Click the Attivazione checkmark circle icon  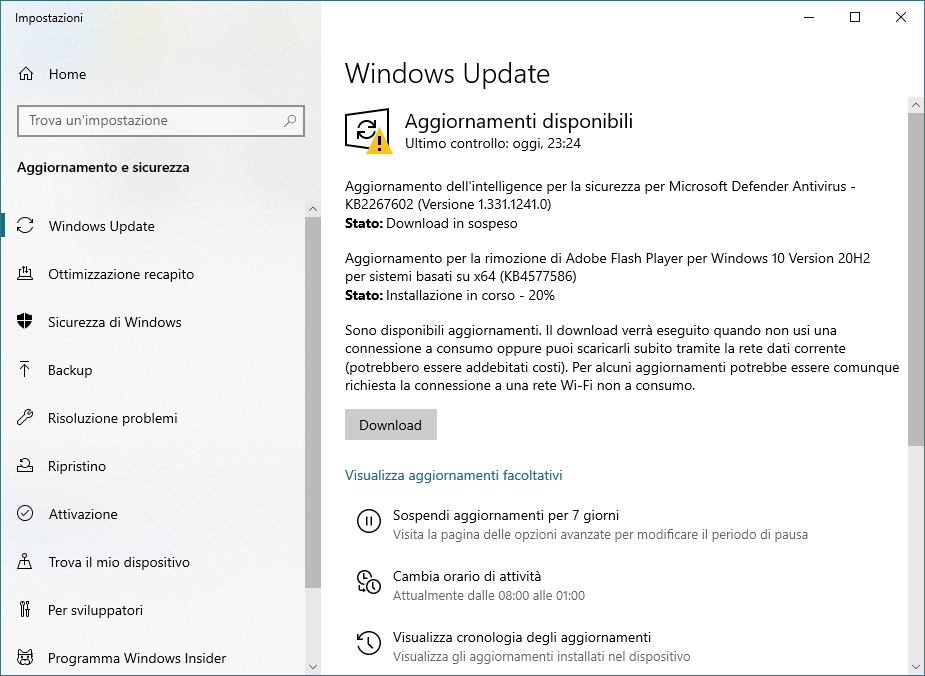(x=25, y=513)
